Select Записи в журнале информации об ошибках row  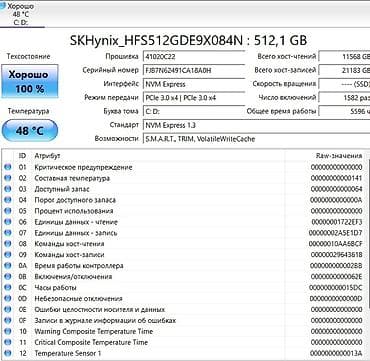pyautogui.click(x=183, y=320)
